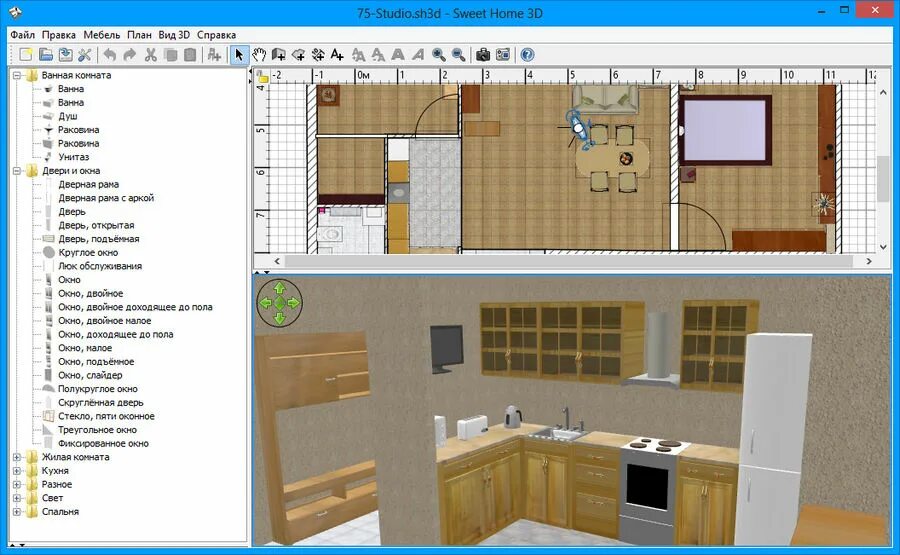The image size is (900, 555).
Task: Switch to the Pan hand tool
Action: tap(259, 55)
